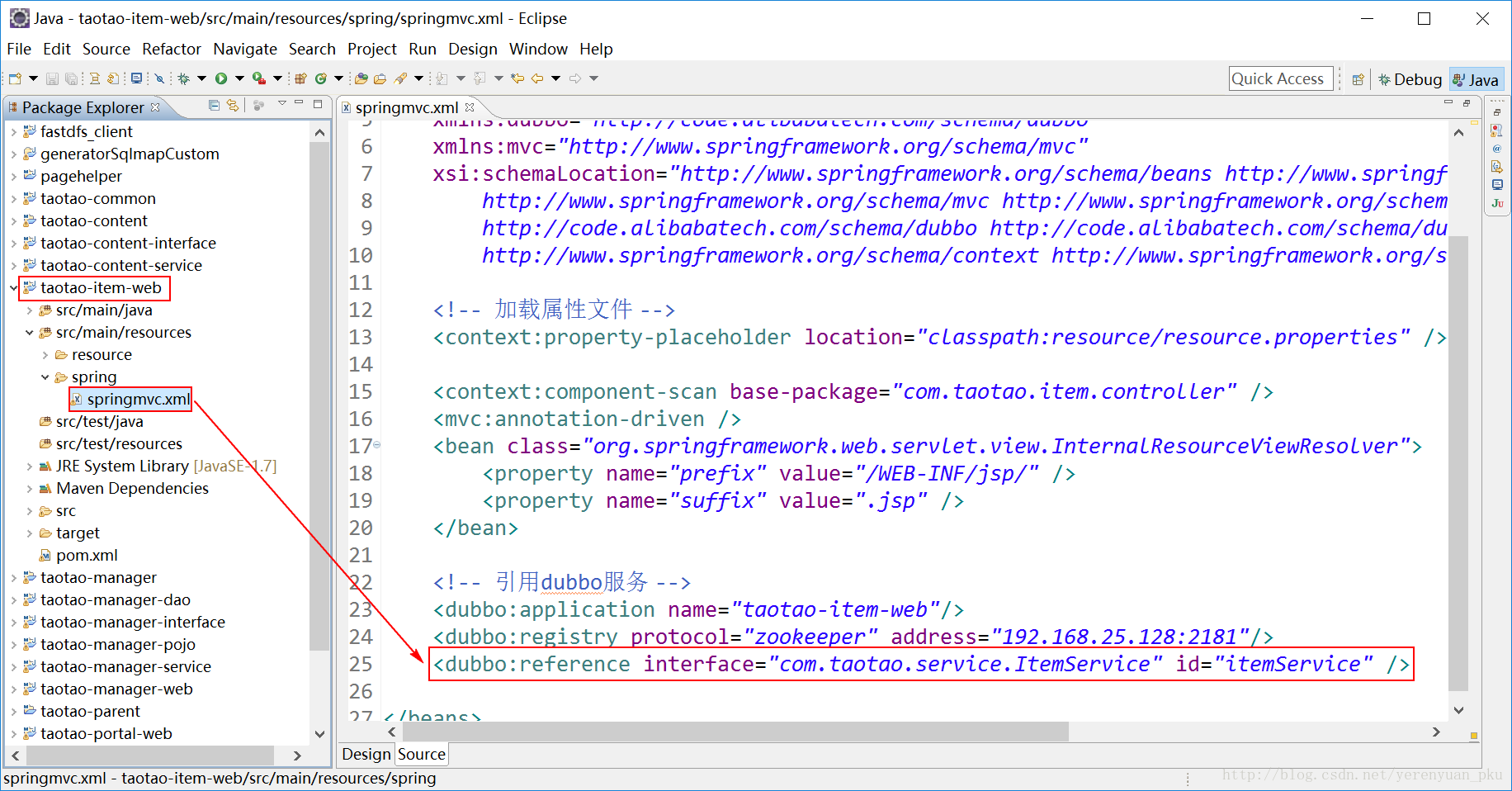Click the Open Console monitor icon in toolbar
1512x791 pixels.
(137, 78)
